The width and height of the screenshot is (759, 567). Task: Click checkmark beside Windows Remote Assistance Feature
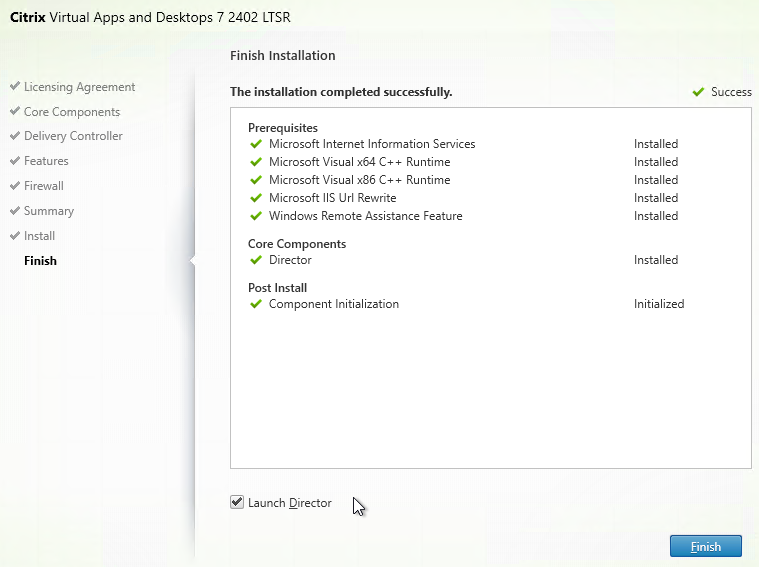pos(256,215)
